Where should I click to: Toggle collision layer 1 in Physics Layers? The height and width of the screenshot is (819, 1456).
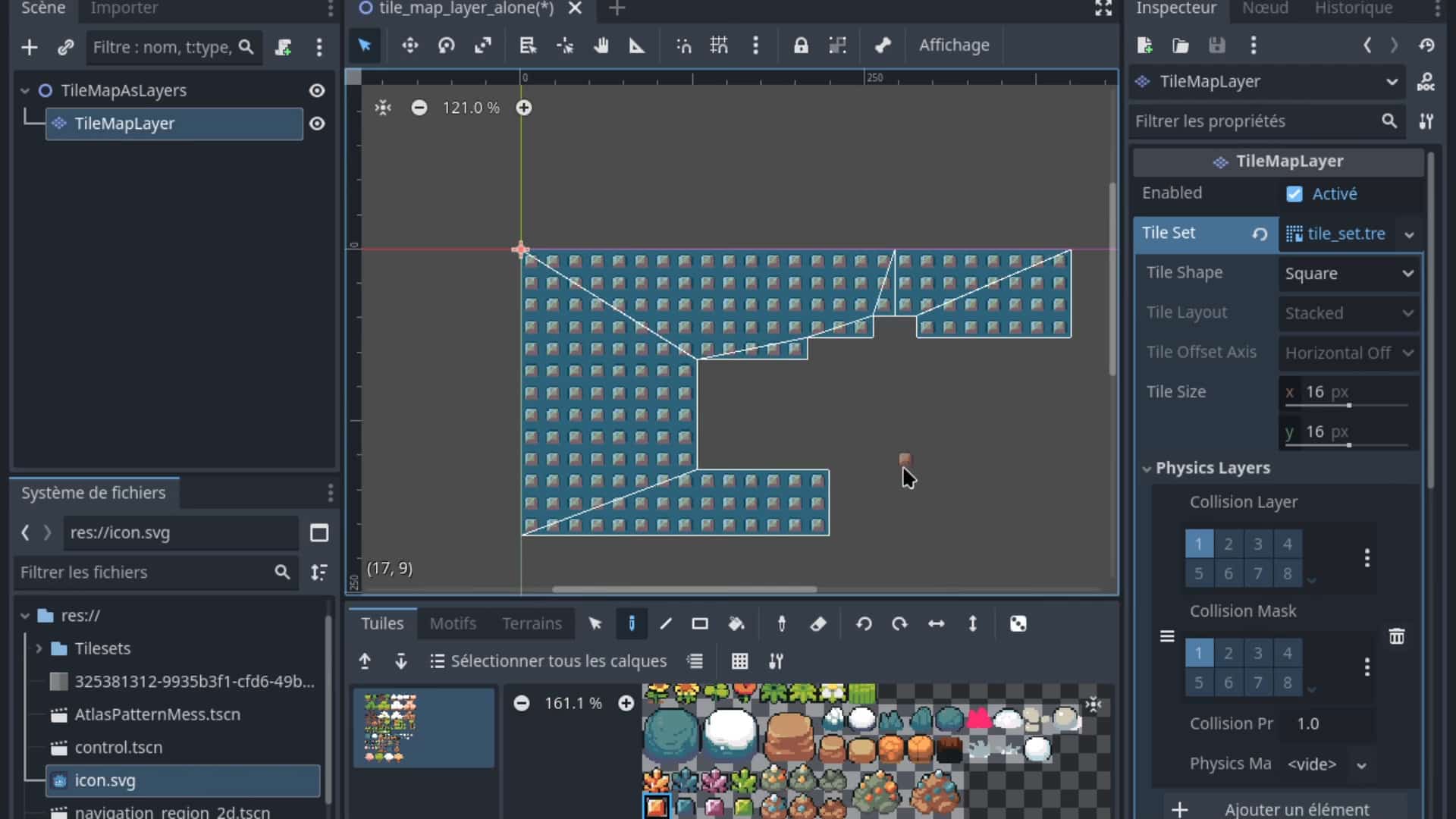click(x=1199, y=543)
